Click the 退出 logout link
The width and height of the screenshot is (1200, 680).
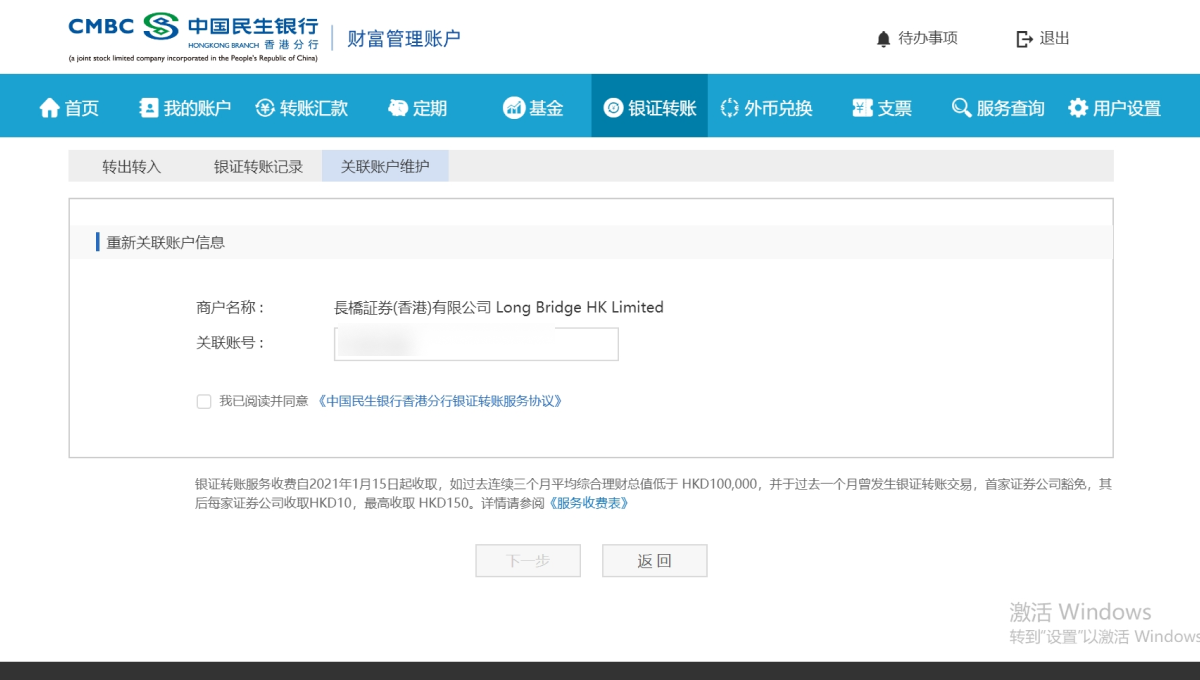click(1055, 39)
